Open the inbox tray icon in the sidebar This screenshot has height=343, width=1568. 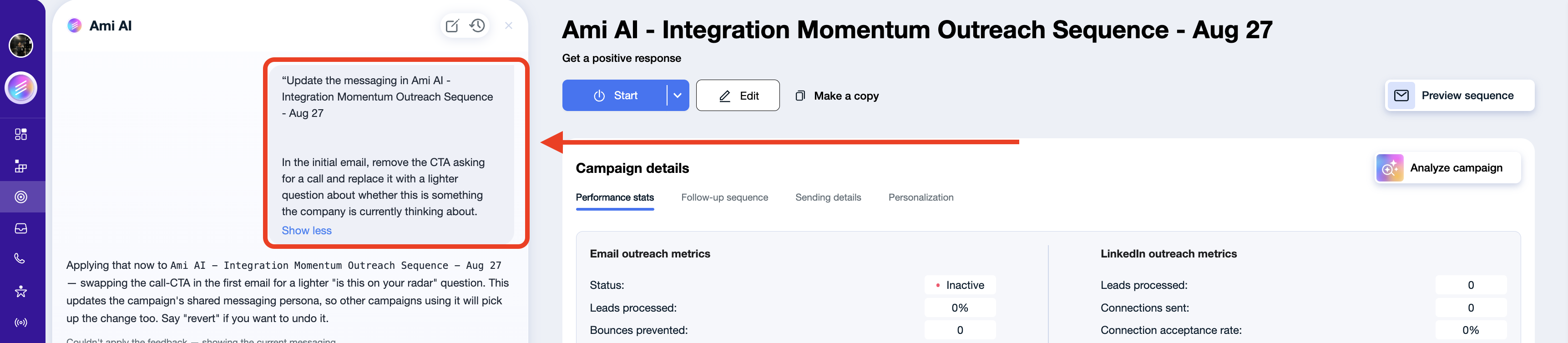tap(21, 229)
